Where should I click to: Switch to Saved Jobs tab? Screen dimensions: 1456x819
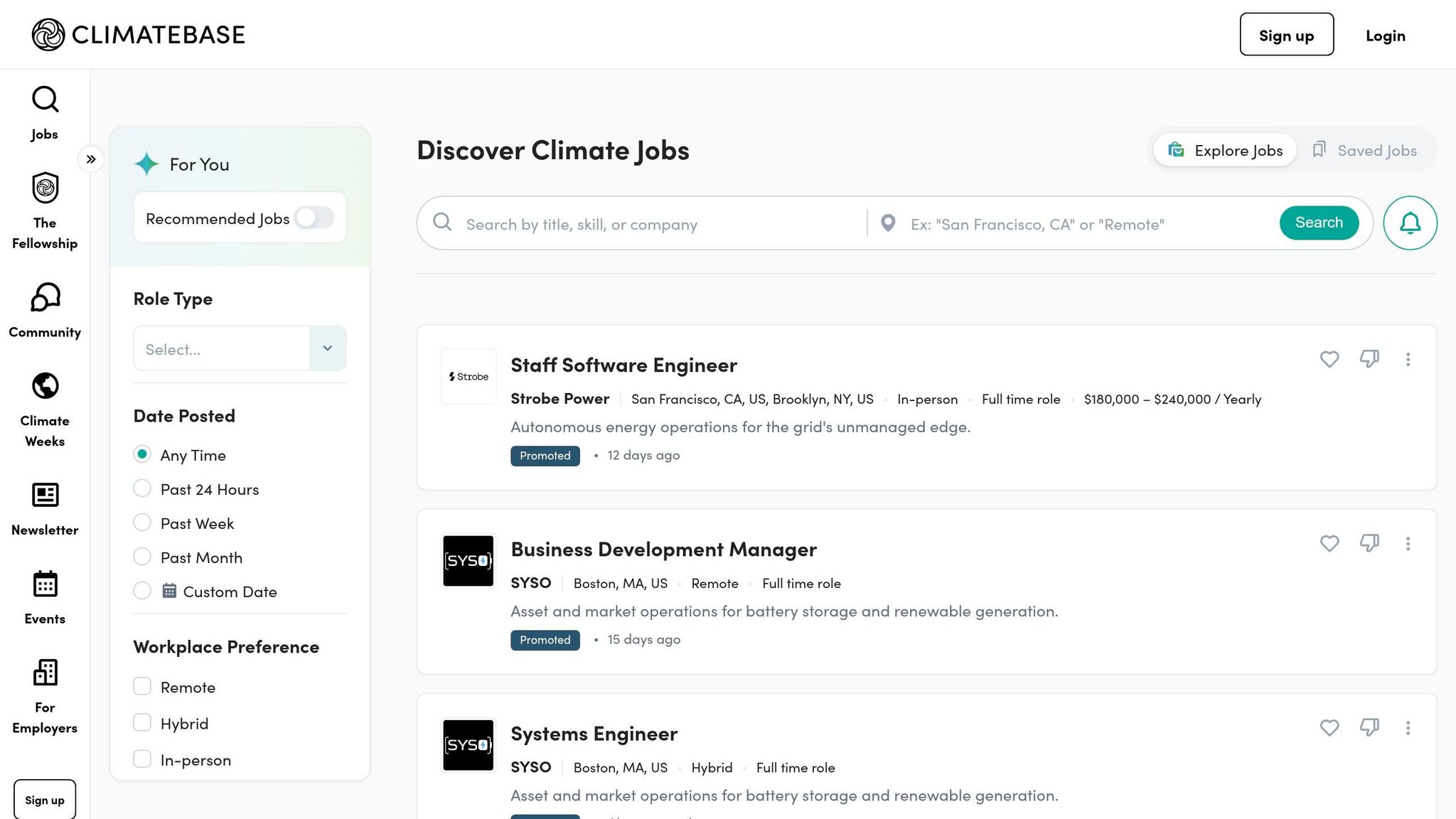1364,150
